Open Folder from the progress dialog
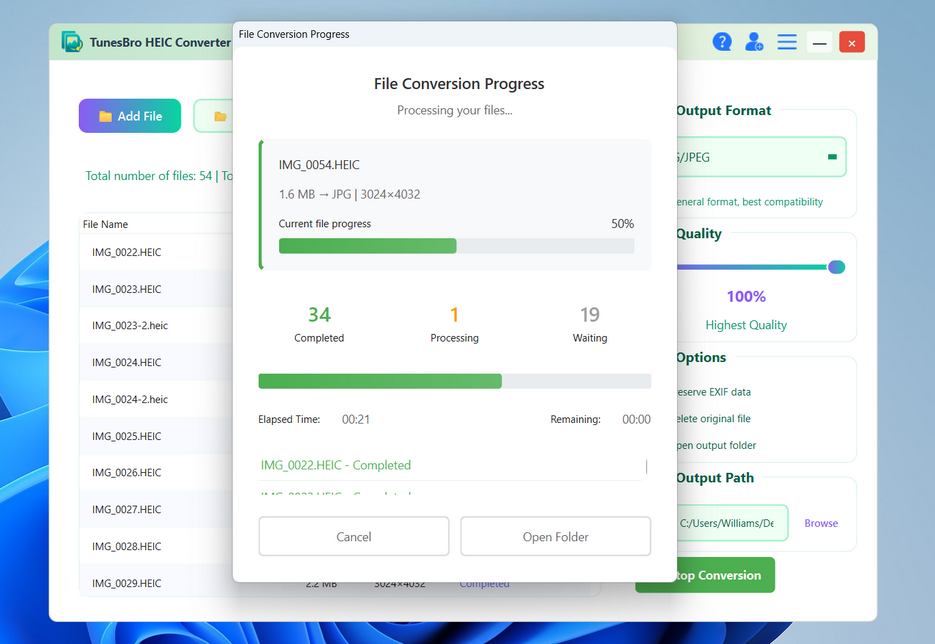 point(555,536)
